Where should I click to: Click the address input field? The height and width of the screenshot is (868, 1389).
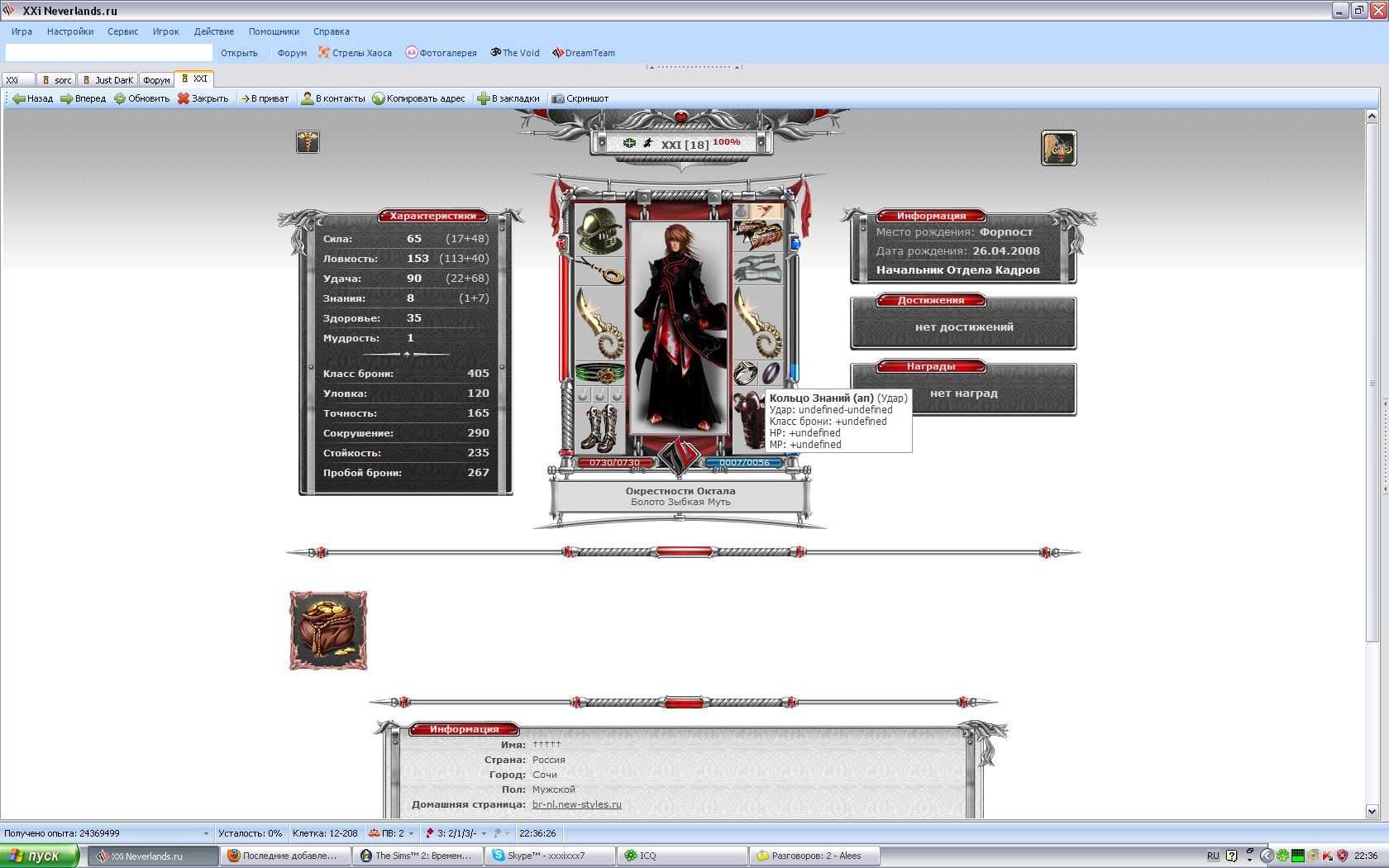108,53
